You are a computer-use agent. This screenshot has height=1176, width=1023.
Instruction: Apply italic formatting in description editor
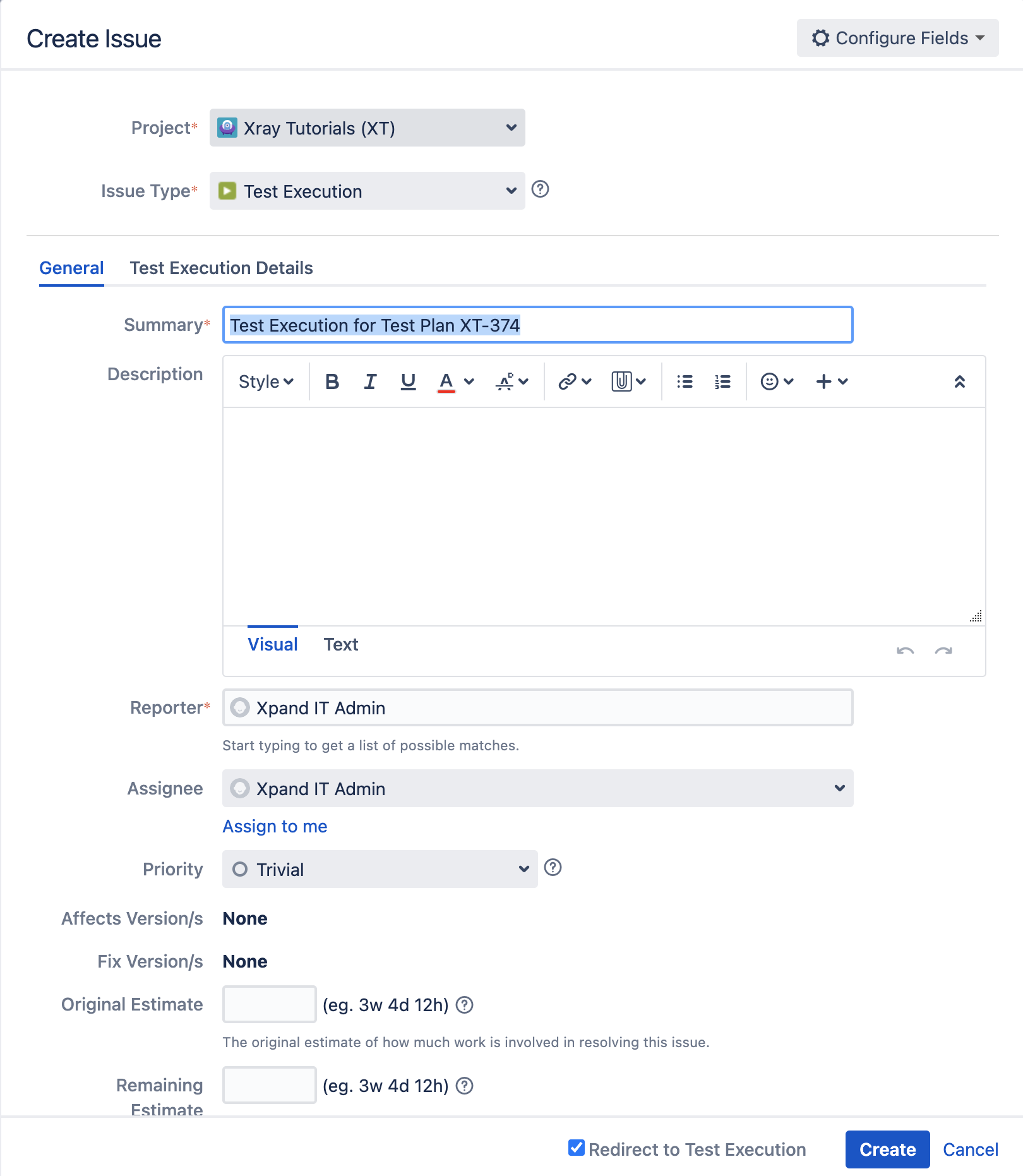point(370,381)
